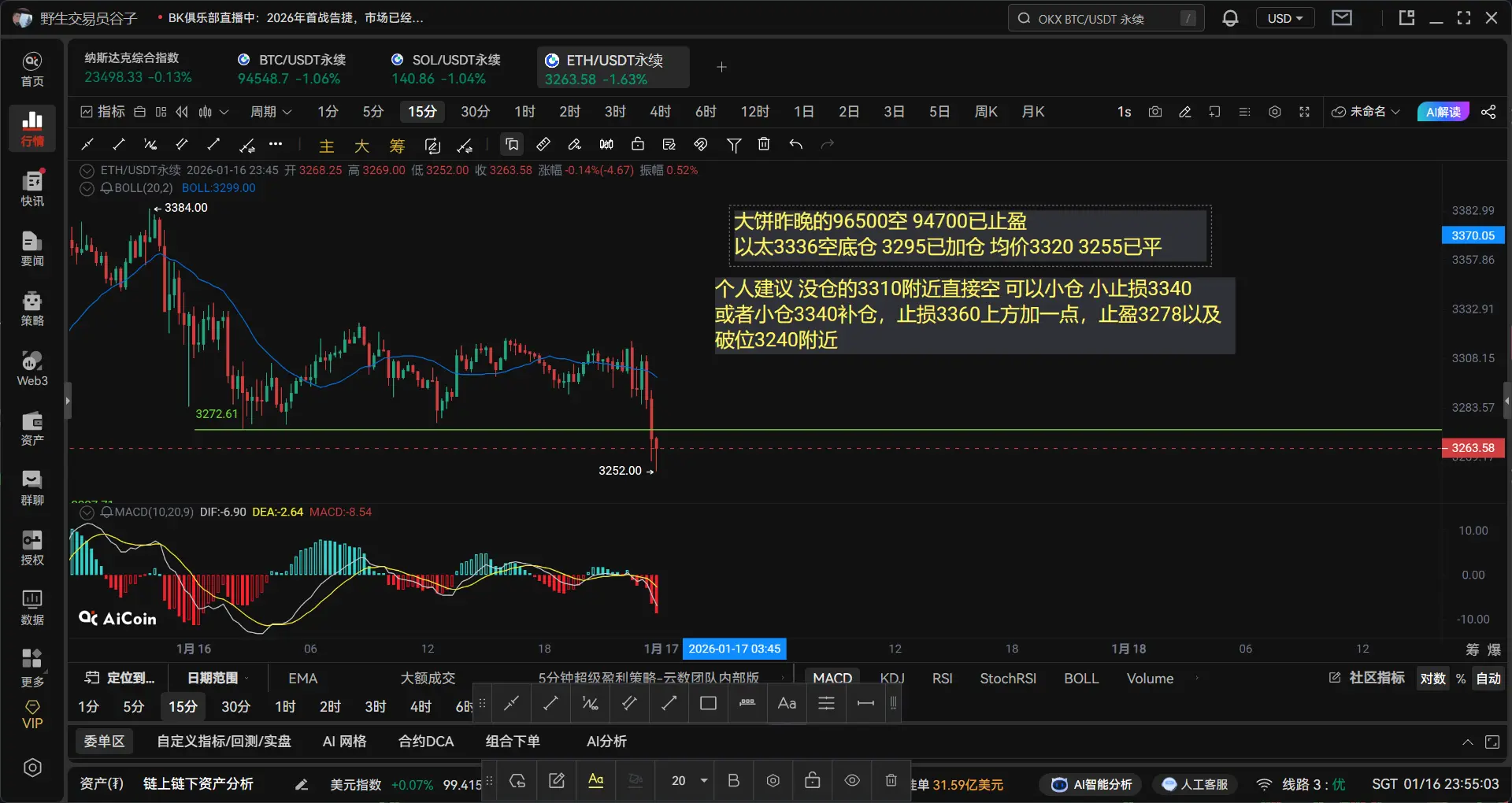Open the Web3 sidebar icon
This screenshot has width=1512, height=803.
click(32, 368)
